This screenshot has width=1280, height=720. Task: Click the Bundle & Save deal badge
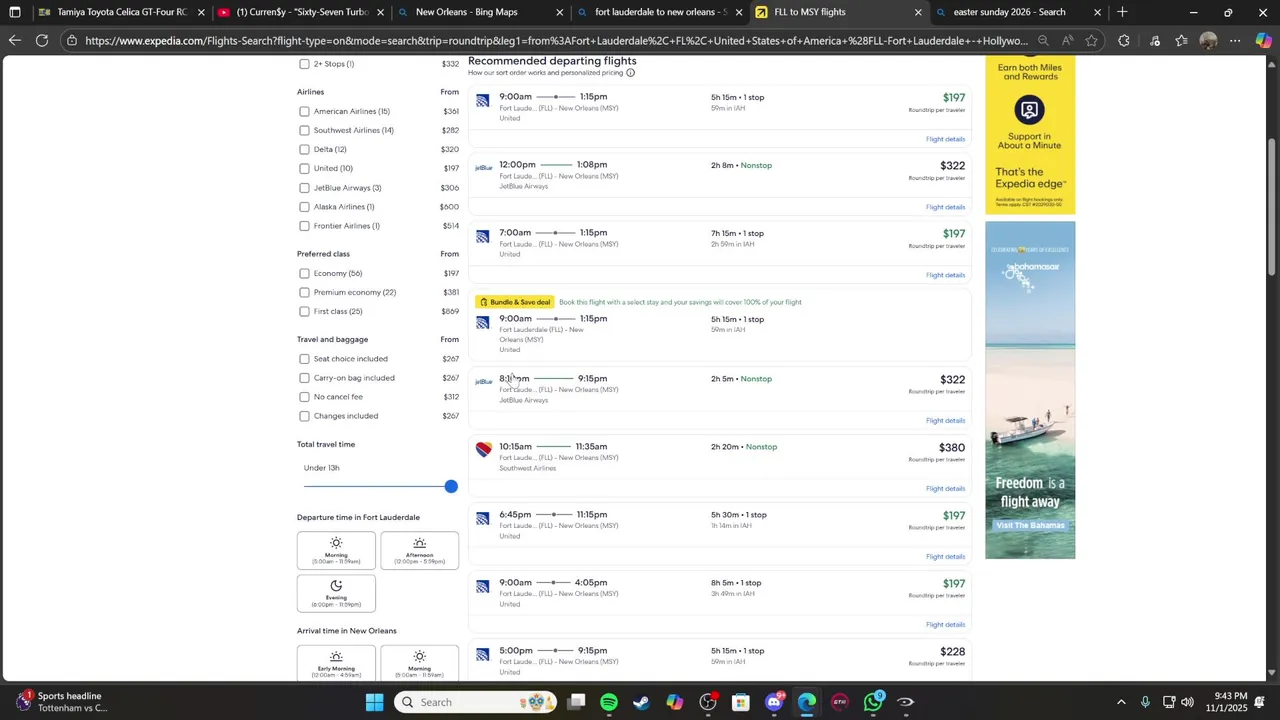tap(515, 302)
